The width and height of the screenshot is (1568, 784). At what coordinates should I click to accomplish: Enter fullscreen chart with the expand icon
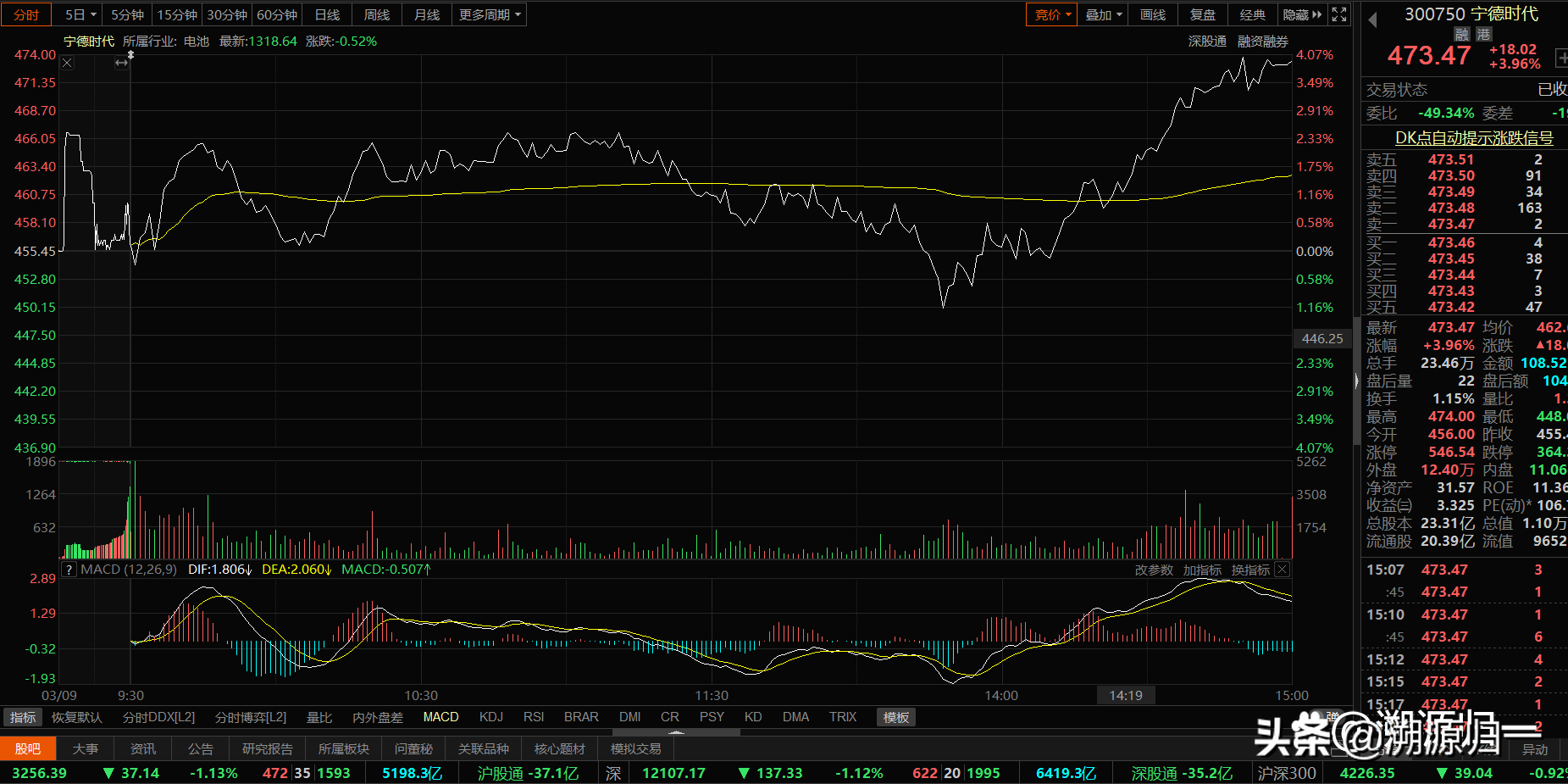pyautogui.click(x=1339, y=14)
